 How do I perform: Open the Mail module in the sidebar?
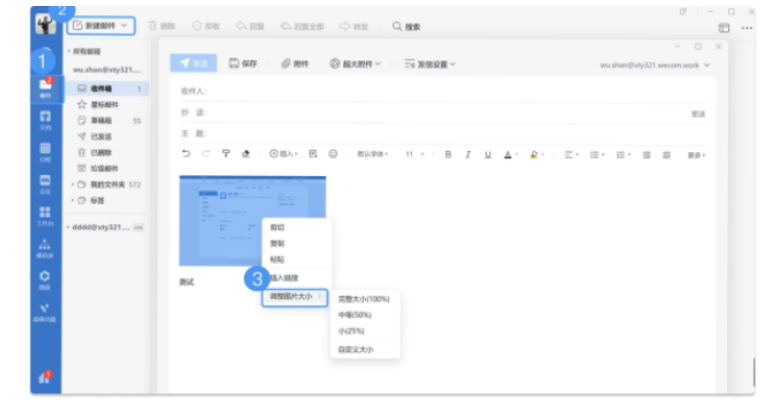45,88
